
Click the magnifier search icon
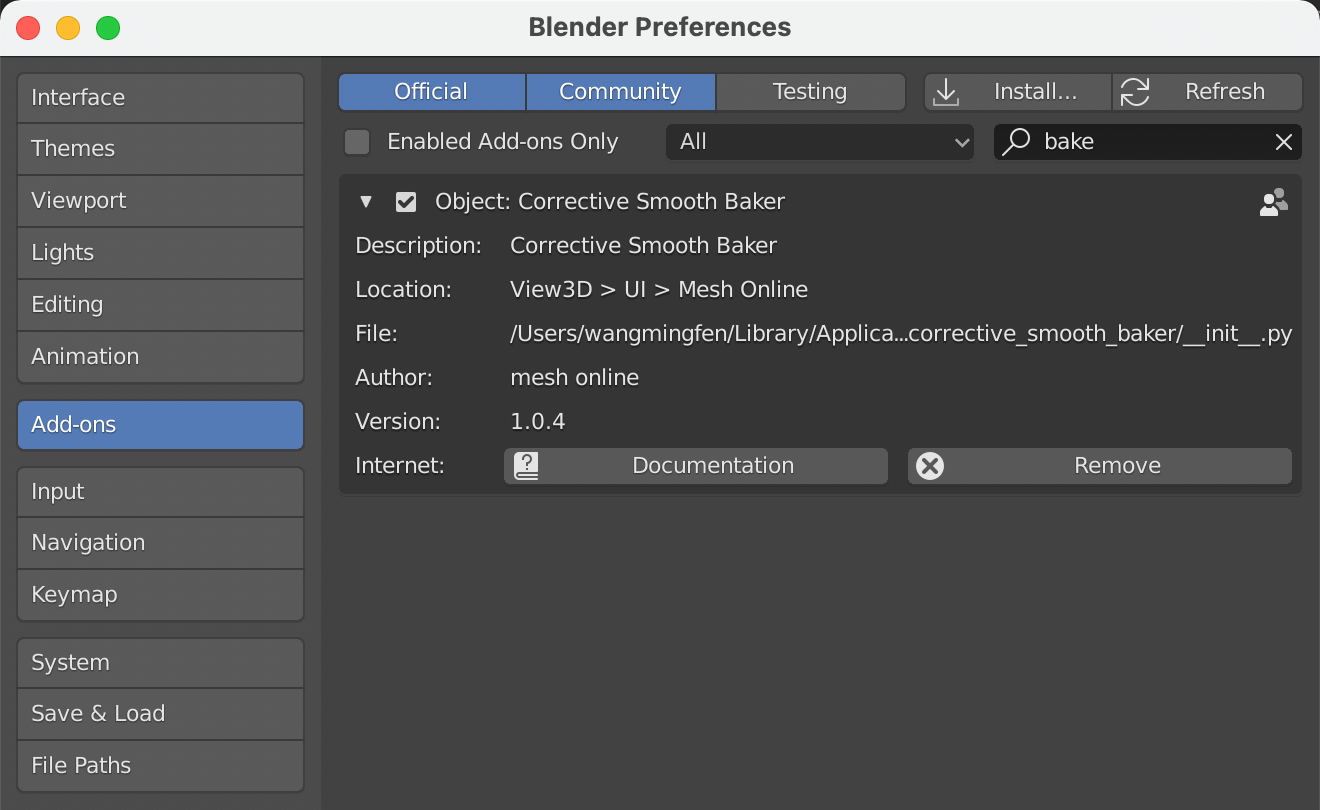(x=1016, y=142)
